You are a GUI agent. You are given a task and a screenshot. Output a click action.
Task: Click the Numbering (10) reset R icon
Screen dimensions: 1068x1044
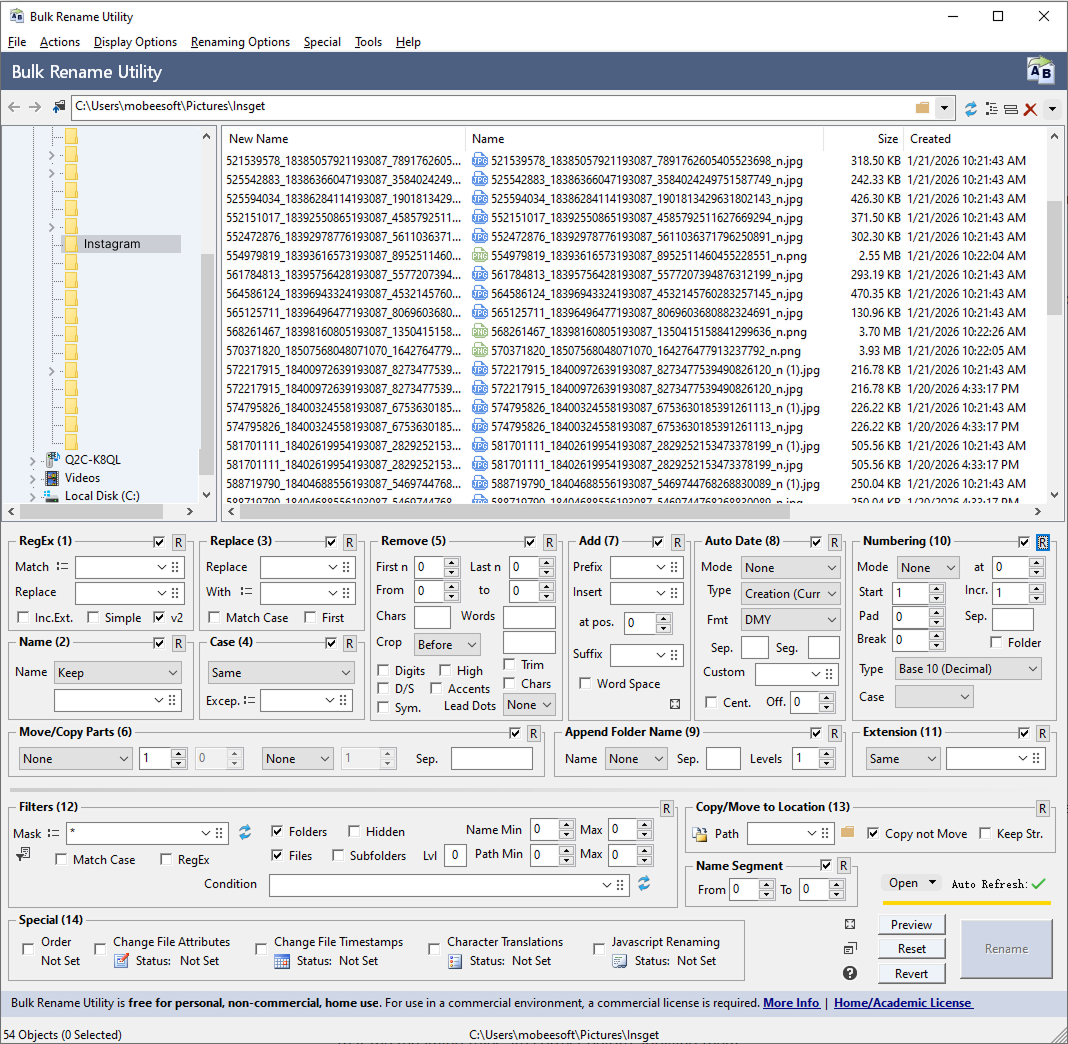(x=1042, y=542)
